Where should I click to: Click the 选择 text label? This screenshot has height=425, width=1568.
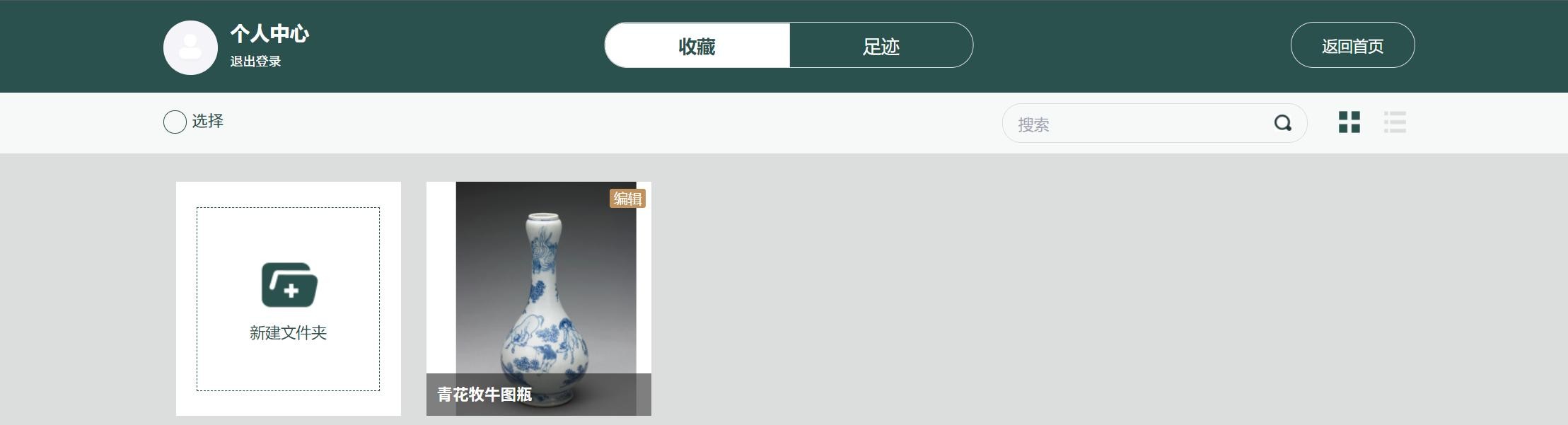point(208,121)
